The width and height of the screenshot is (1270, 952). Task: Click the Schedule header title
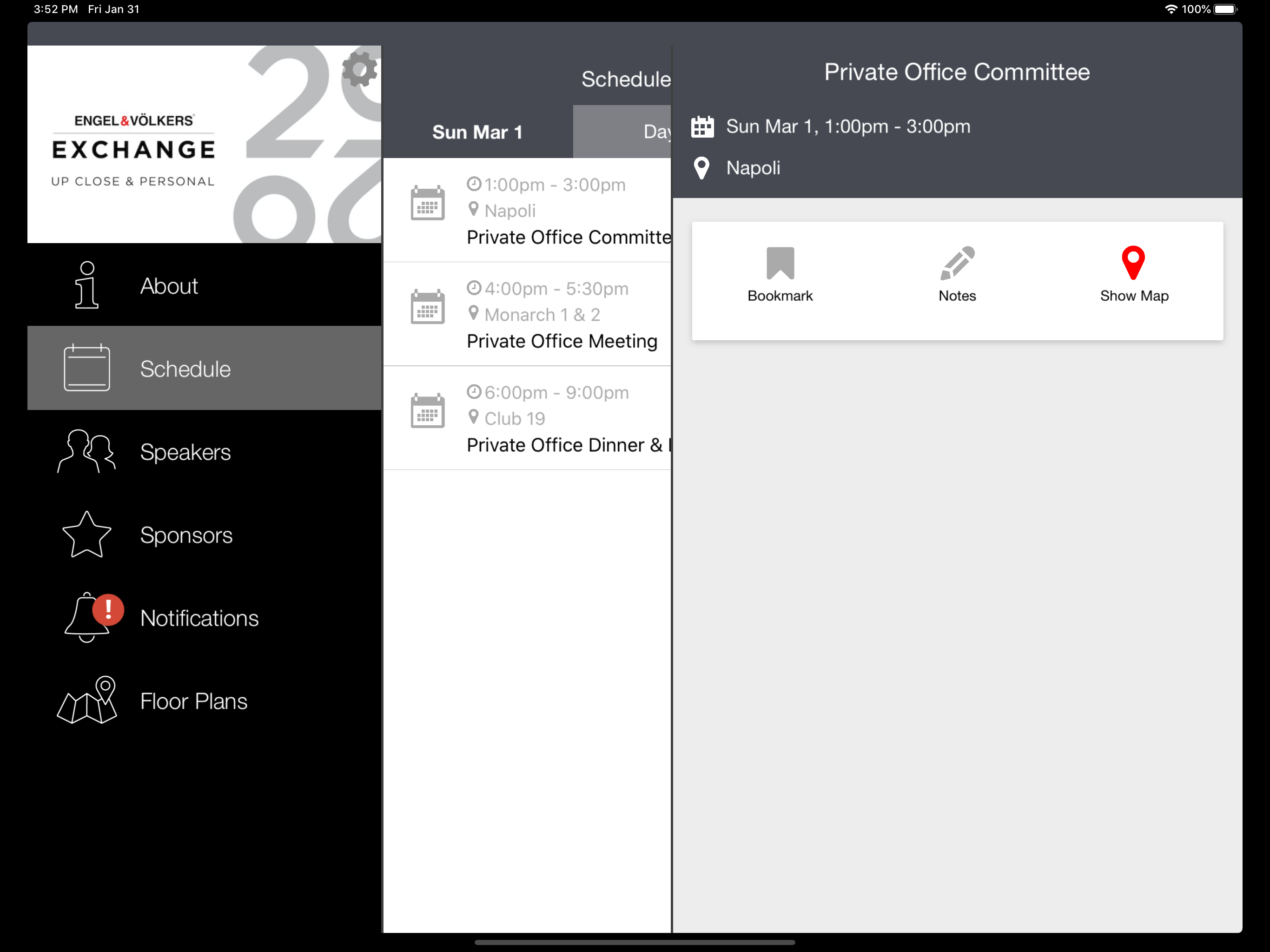pos(626,79)
